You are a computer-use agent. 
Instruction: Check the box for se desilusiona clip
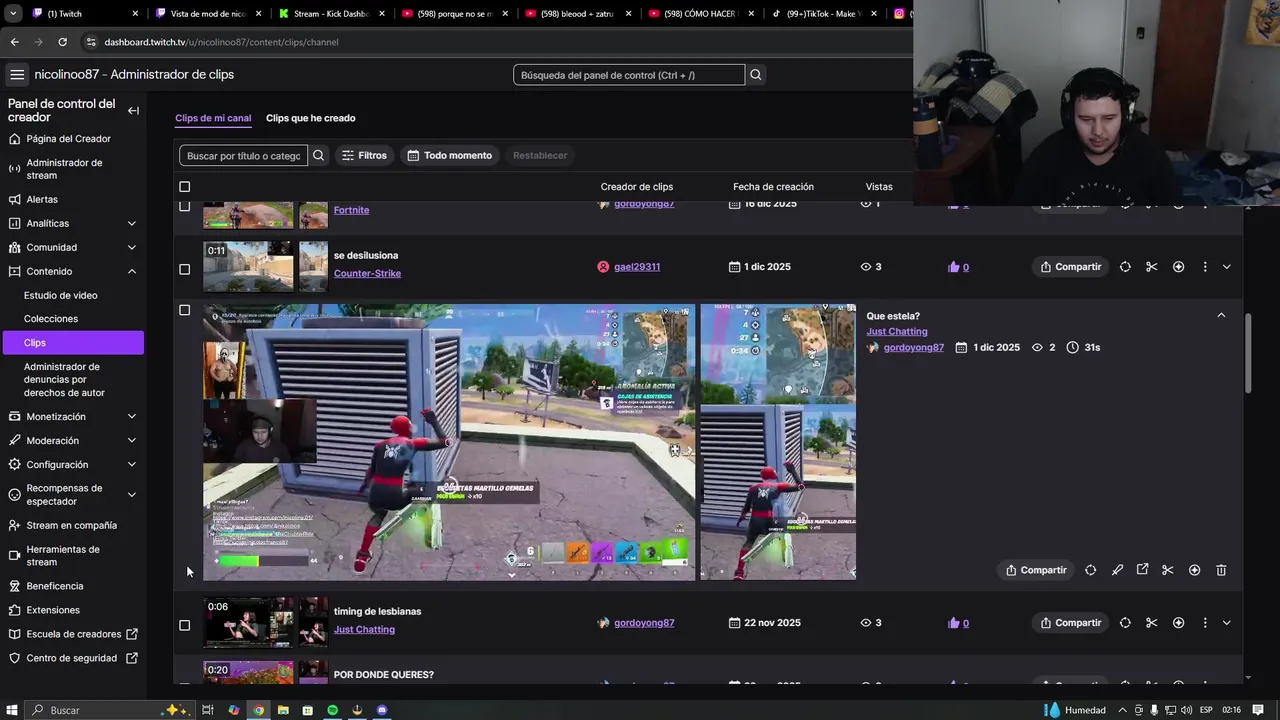point(184,269)
